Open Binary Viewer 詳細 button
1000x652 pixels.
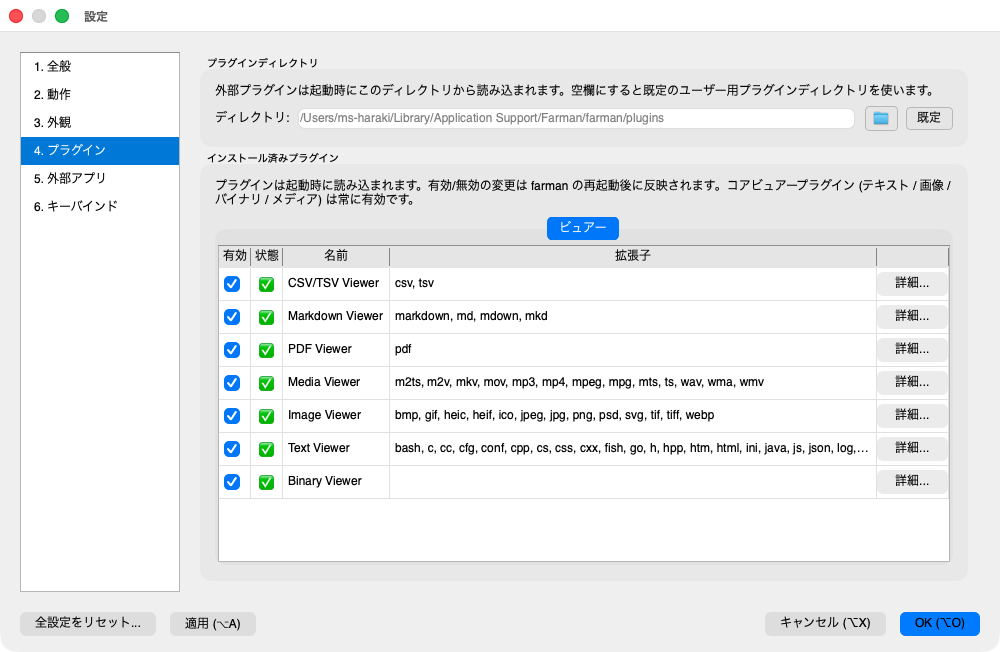pos(912,481)
